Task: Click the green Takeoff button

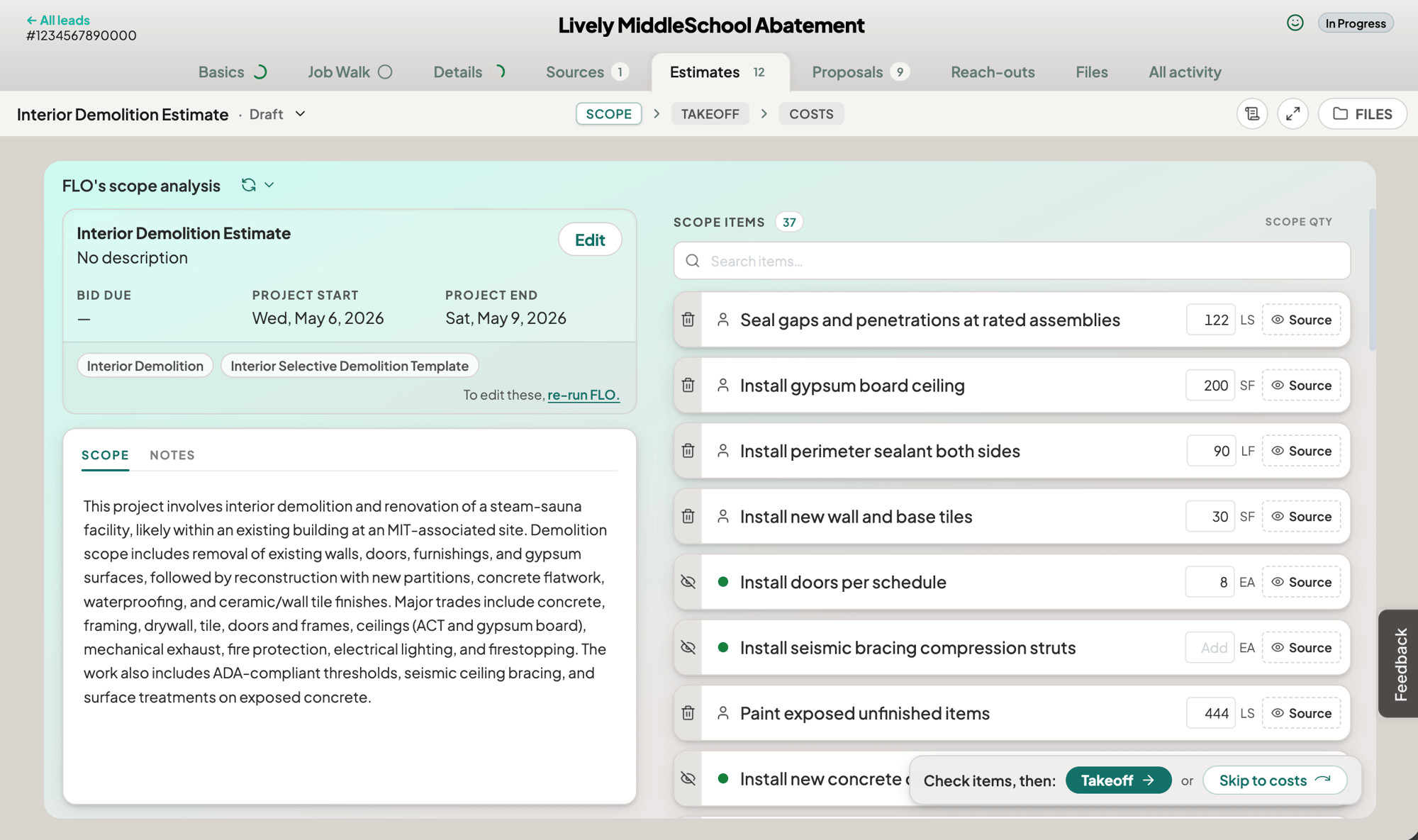Action: click(x=1118, y=780)
